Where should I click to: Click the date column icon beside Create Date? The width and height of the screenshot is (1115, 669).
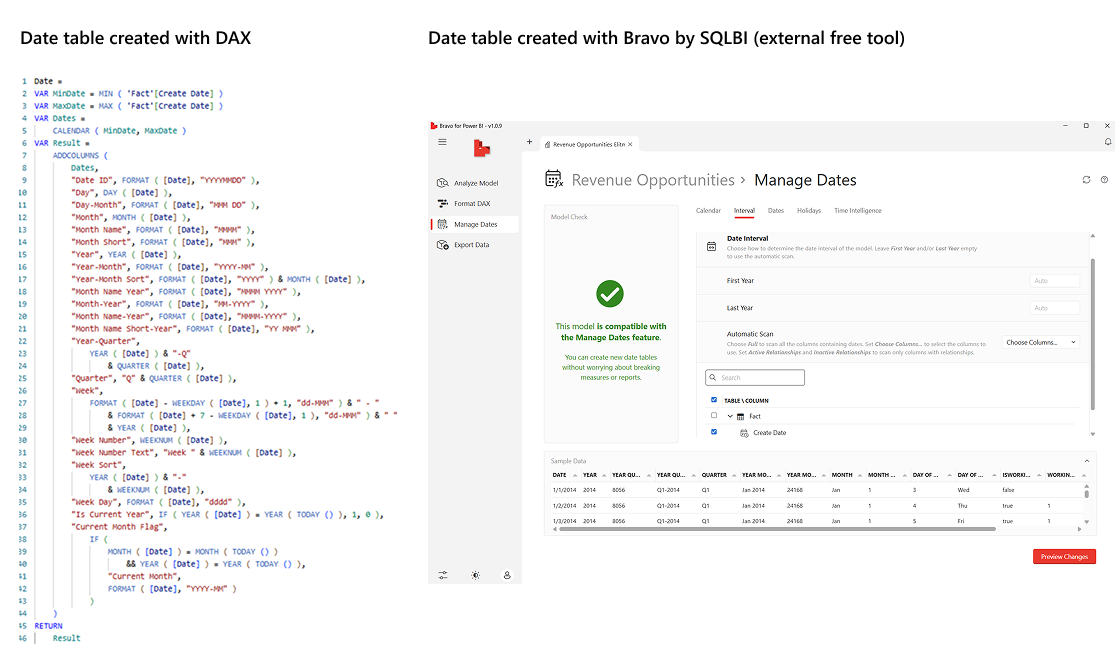coord(745,433)
